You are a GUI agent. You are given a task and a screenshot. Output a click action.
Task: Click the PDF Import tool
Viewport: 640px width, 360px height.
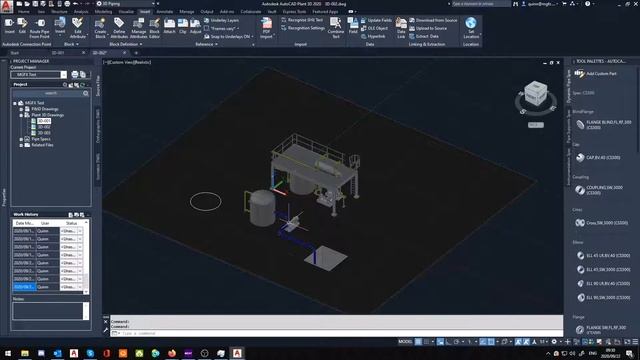click(x=266, y=28)
